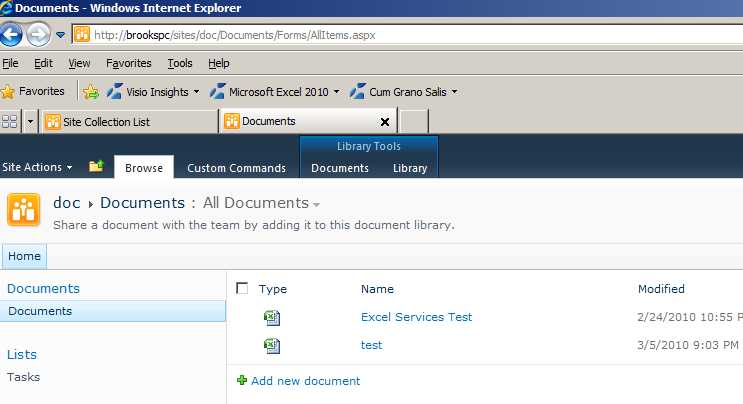Viewport: 743px width, 404px height.
Task: Open the All Documents view dropdown
Action: click(x=316, y=204)
